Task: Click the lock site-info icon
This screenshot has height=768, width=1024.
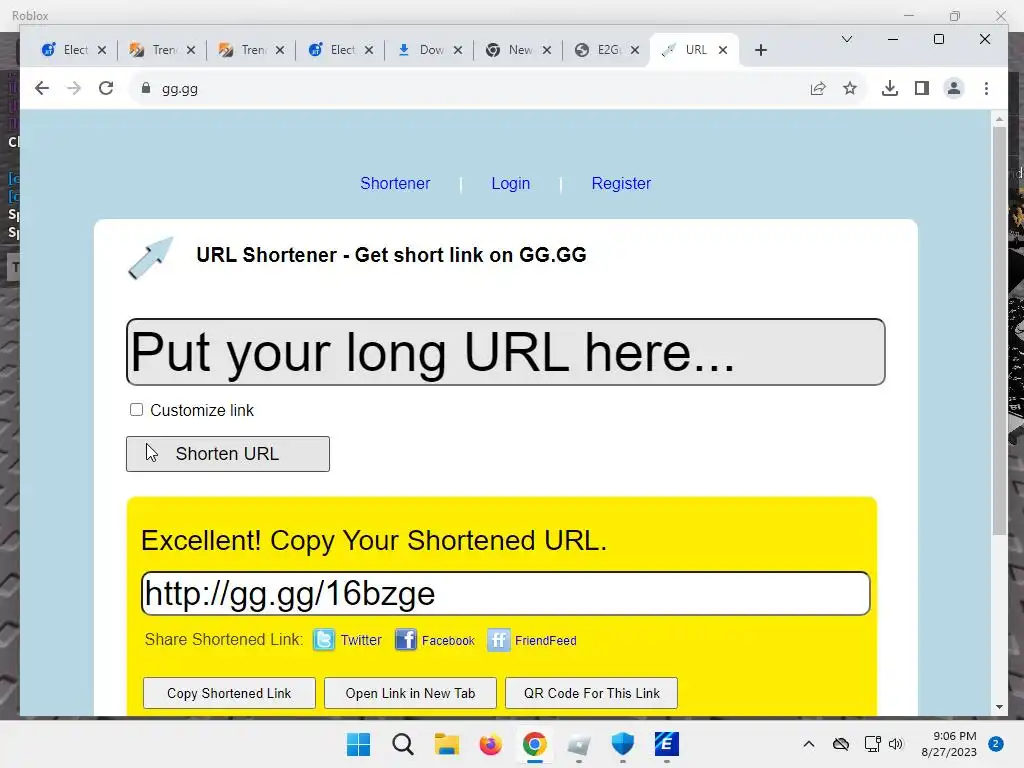Action: 146,88
